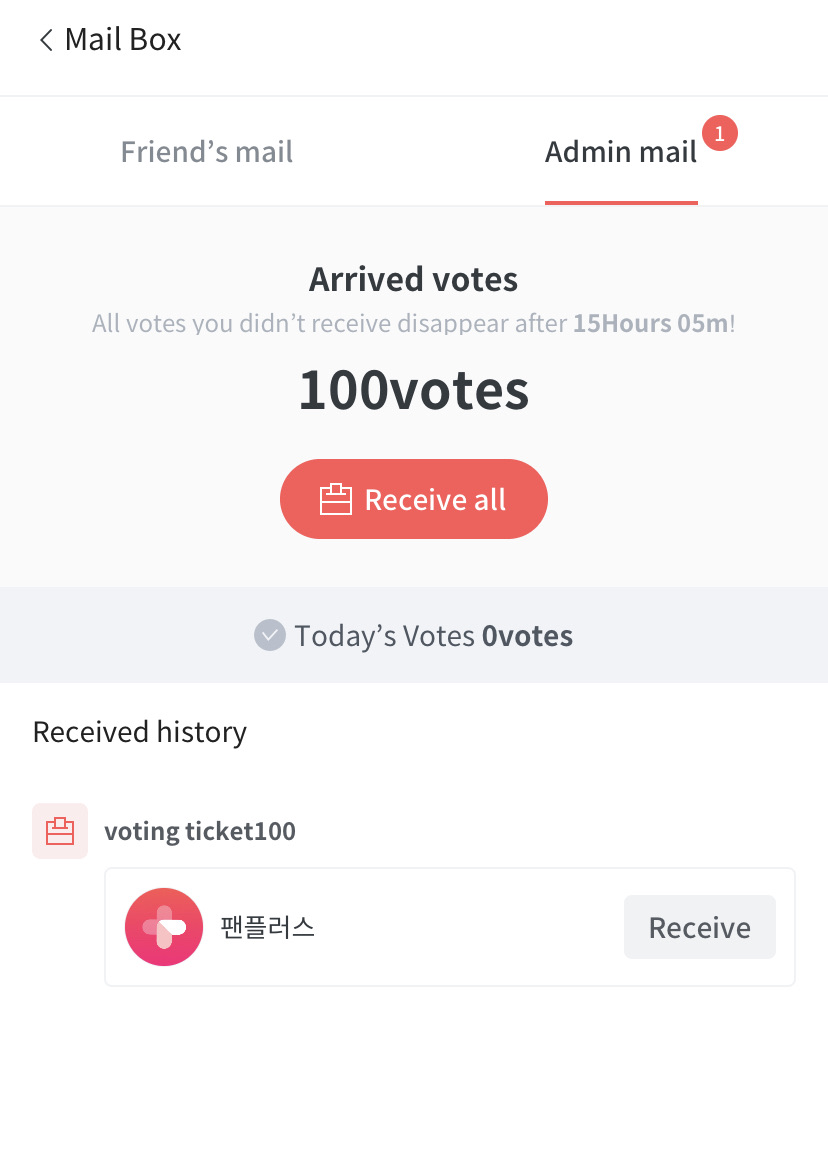The height and width of the screenshot is (1165, 828).
Task: Click the round pink 팬플러스 logo avatar
Action: [x=164, y=927]
